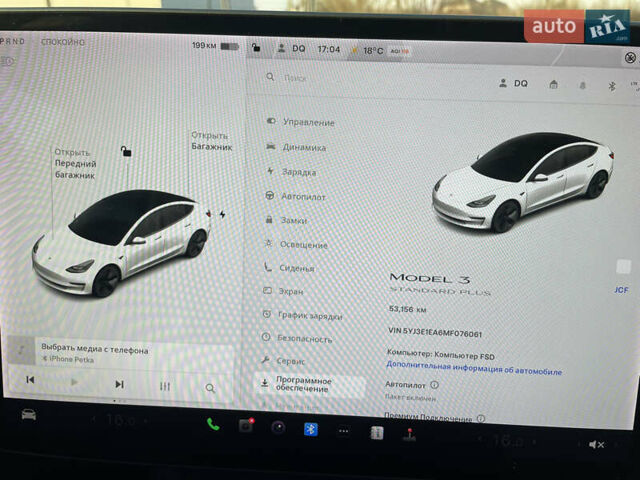Open the Camera app in dock
This screenshot has width=640, height=480.
click(278, 427)
